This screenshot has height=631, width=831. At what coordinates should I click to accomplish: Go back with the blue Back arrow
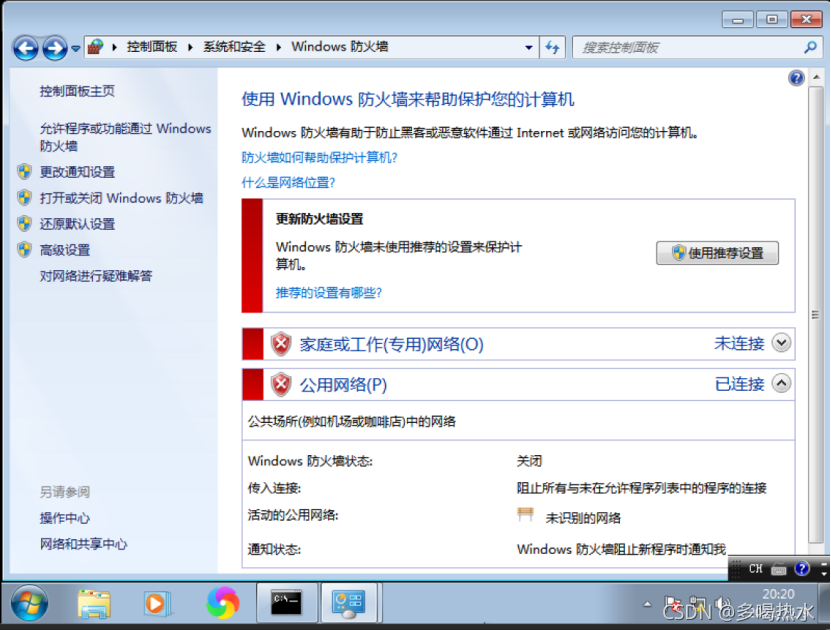(25, 48)
